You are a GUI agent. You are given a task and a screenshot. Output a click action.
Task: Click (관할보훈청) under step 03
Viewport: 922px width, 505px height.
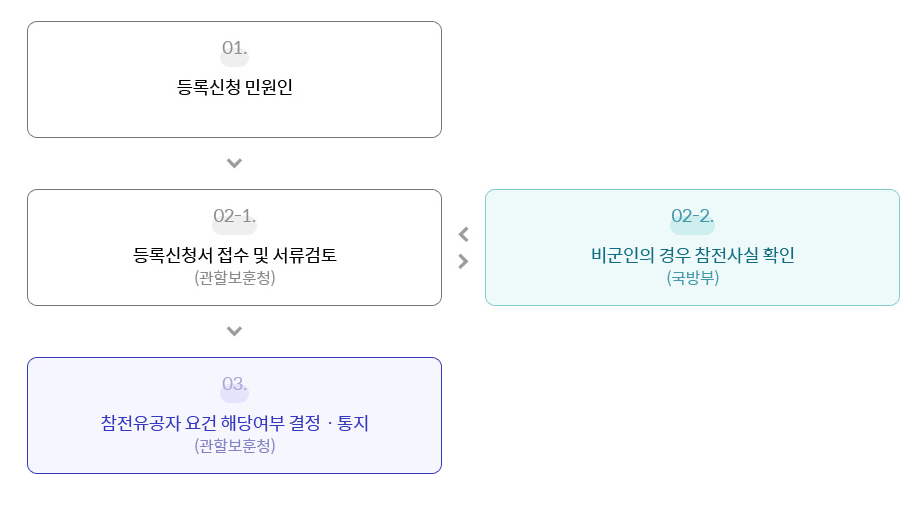(234, 446)
